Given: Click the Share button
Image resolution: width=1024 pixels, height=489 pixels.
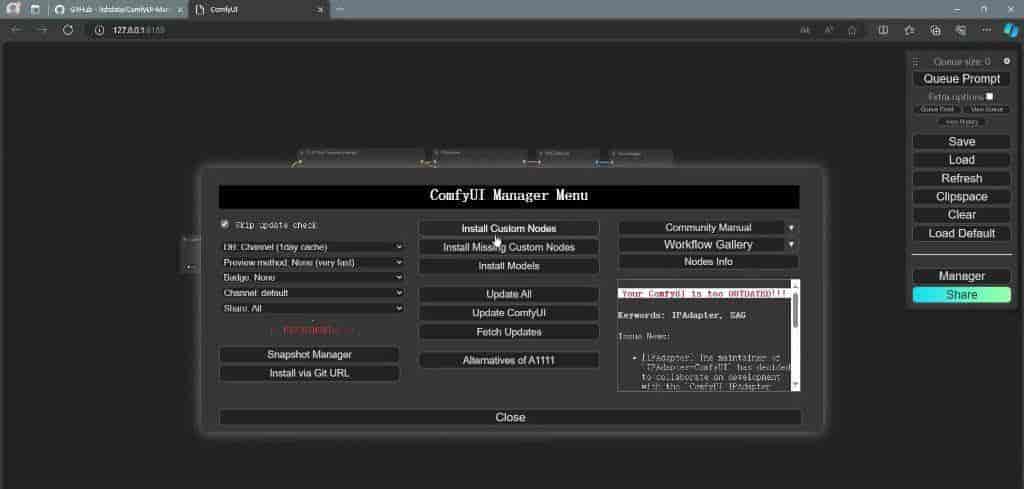Looking at the screenshot, I should pos(961,295).
